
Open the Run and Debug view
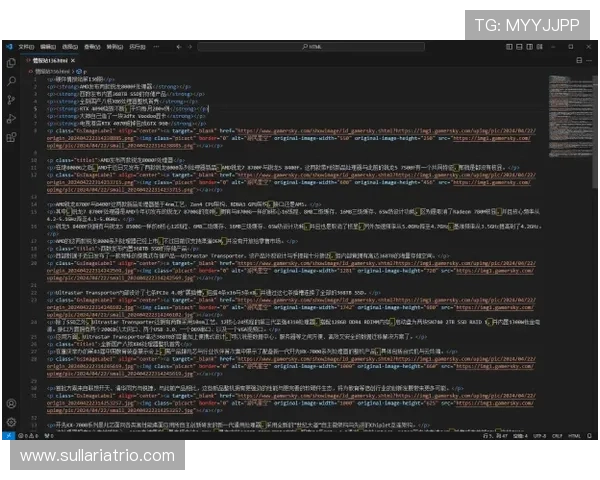tap(11, 120)
